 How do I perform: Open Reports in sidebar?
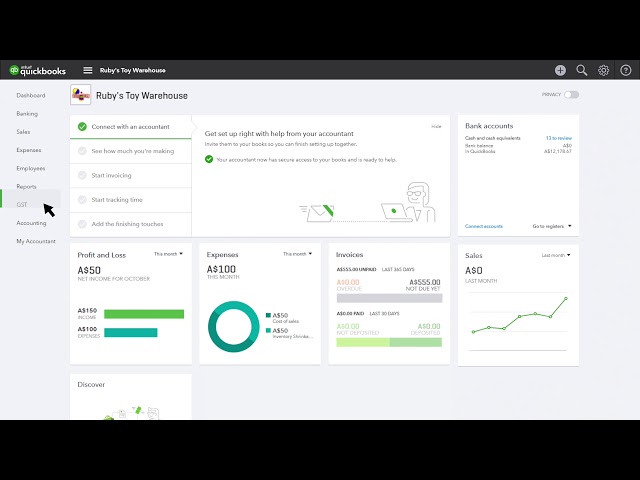(x=27, y=187)
